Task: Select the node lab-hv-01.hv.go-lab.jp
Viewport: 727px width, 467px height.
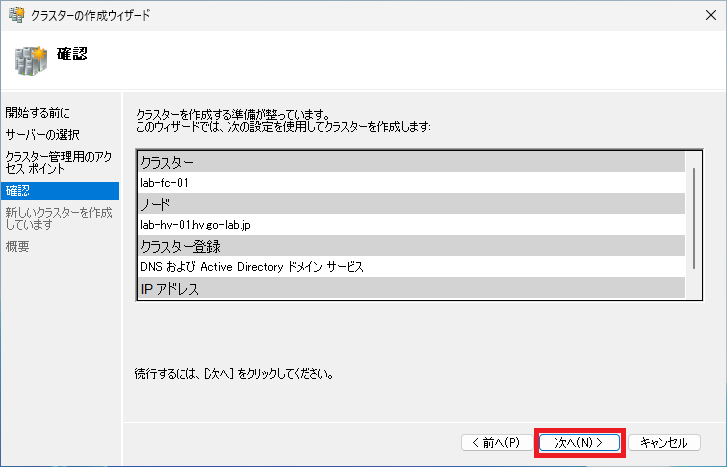Action: [195, 225]
